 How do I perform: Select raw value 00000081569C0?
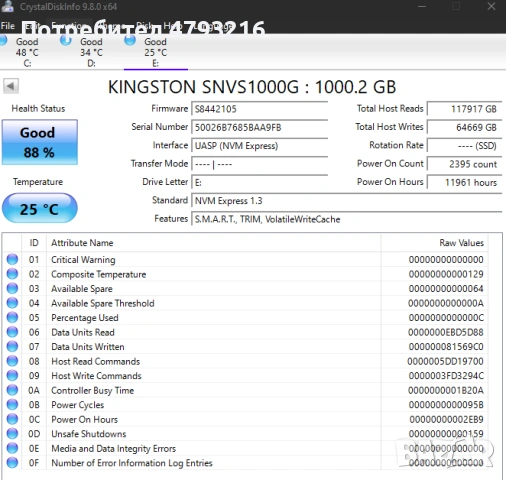click(446, 347)
